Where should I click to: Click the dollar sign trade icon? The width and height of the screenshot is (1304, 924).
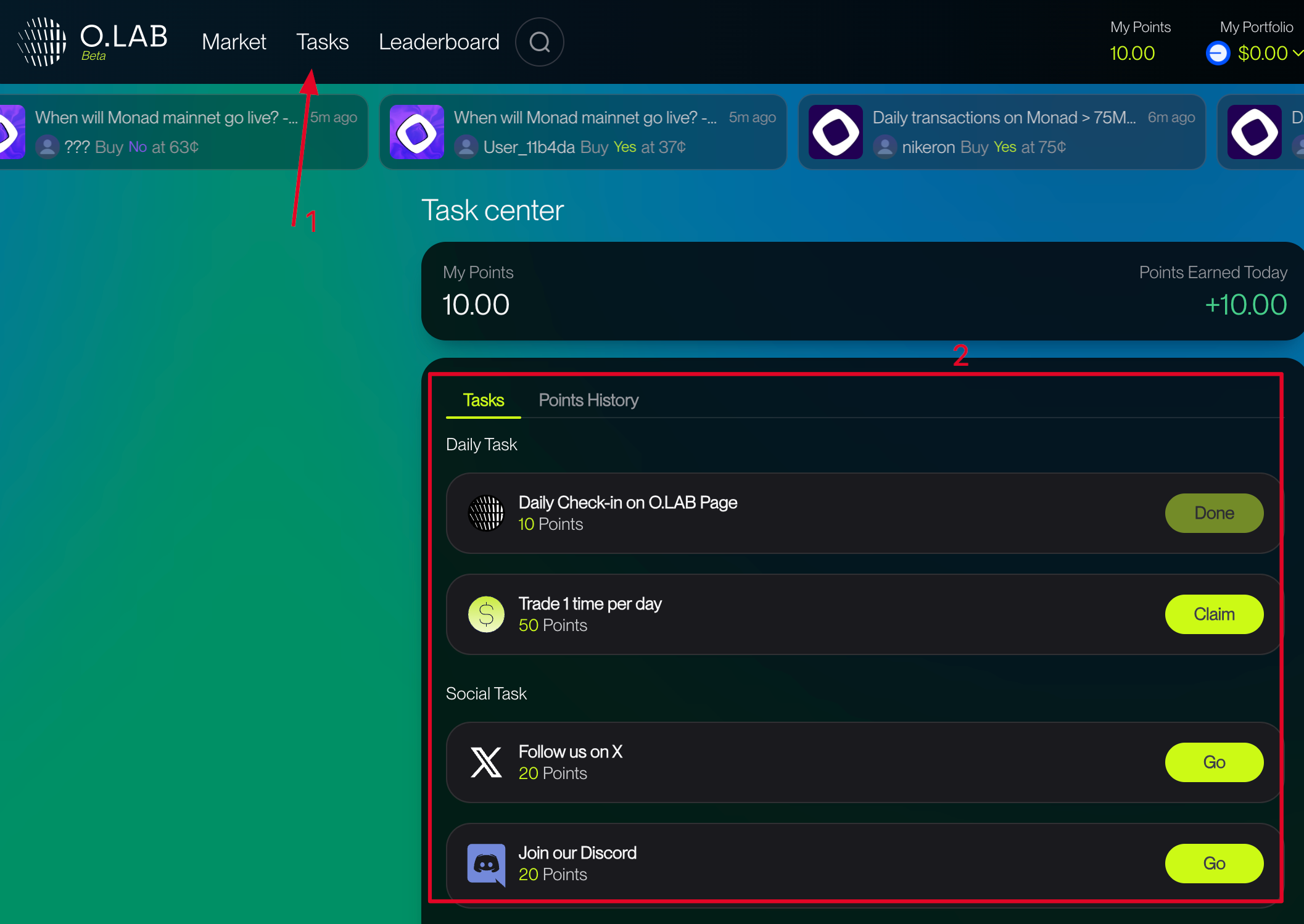[486, 614]
